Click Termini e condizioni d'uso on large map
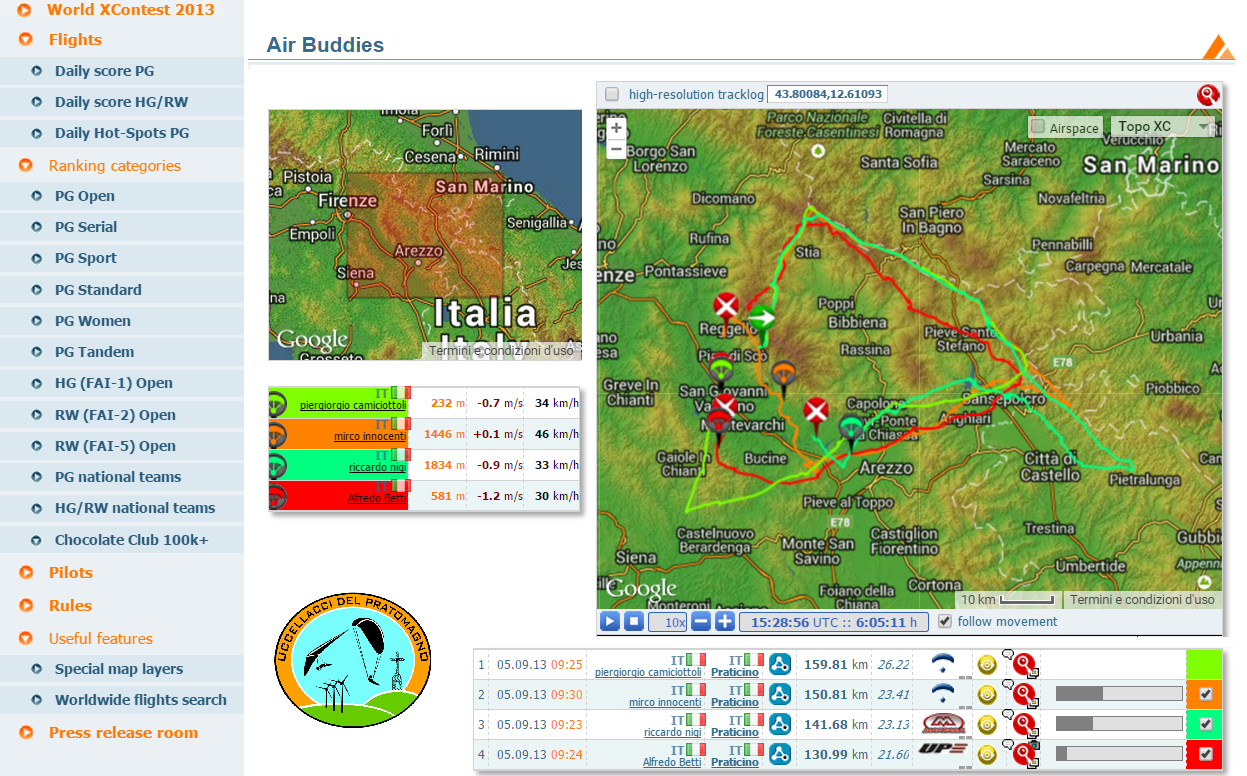 point(1142,600)
